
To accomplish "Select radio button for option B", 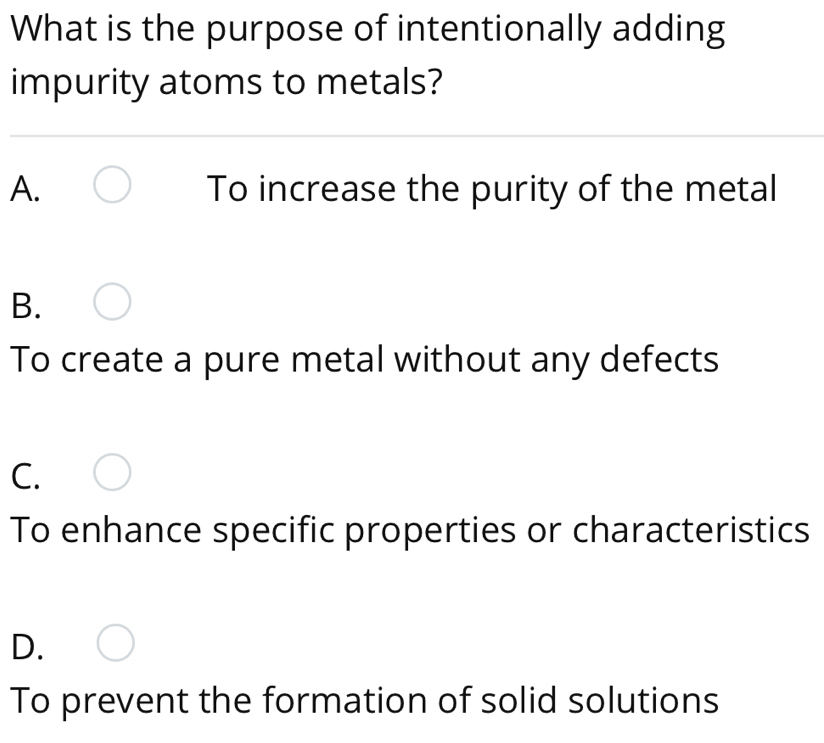I will point(112,302).
